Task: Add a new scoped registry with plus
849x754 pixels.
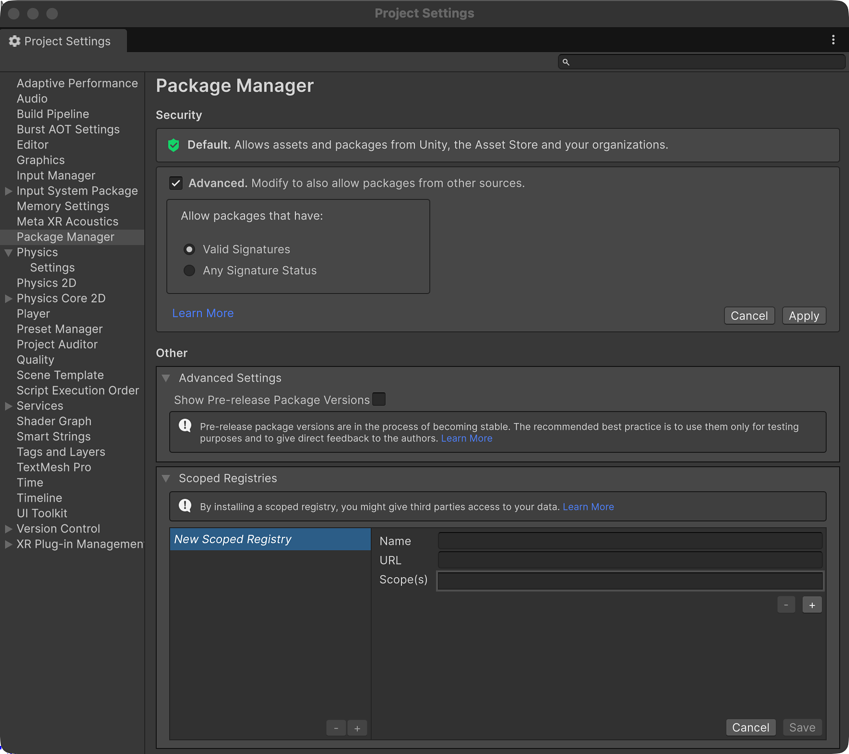Action: tap(357, 728)
